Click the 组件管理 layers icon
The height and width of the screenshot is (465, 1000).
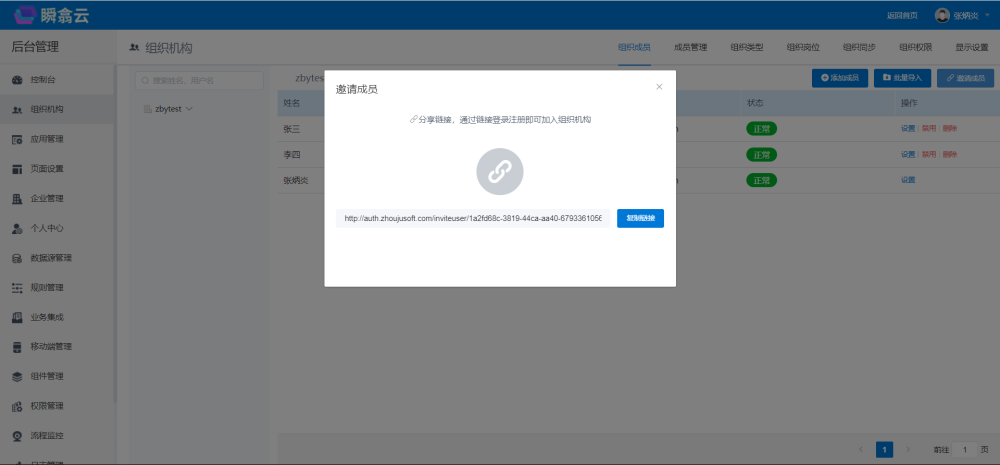(x=17, y=377)
